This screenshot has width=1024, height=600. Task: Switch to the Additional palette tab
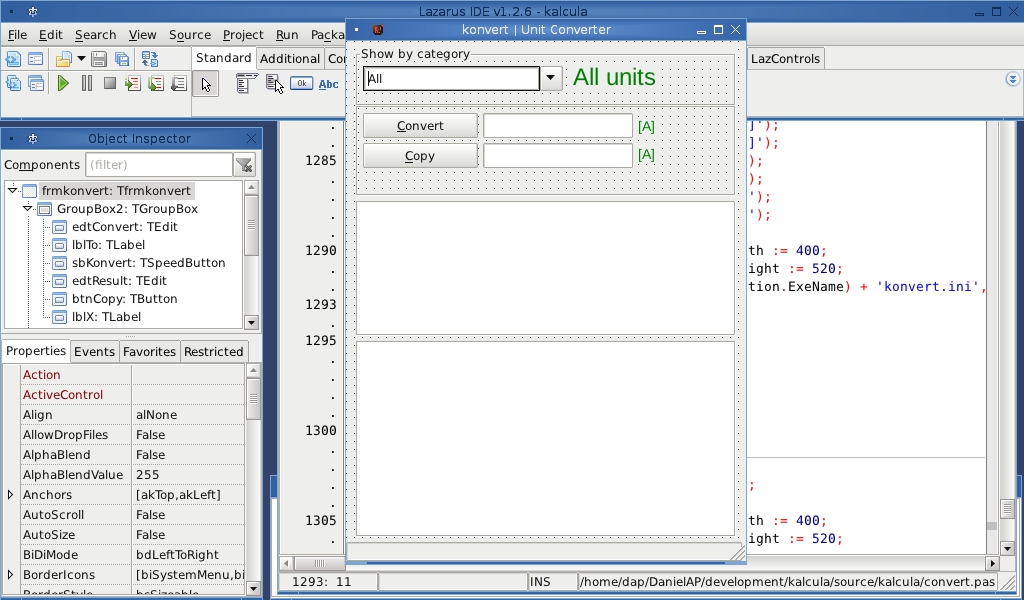pyautogui.click(x=289, y=58)
